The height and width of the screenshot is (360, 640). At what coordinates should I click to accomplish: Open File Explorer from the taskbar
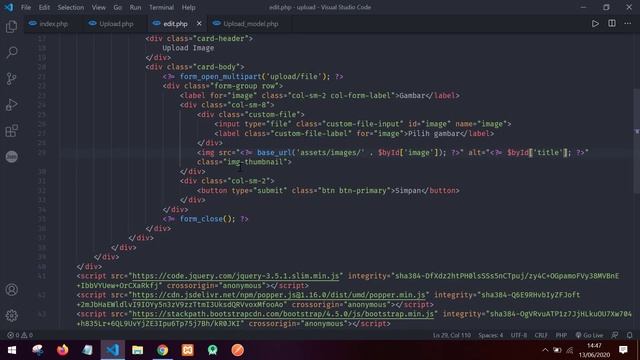click(x=138, y=350)
